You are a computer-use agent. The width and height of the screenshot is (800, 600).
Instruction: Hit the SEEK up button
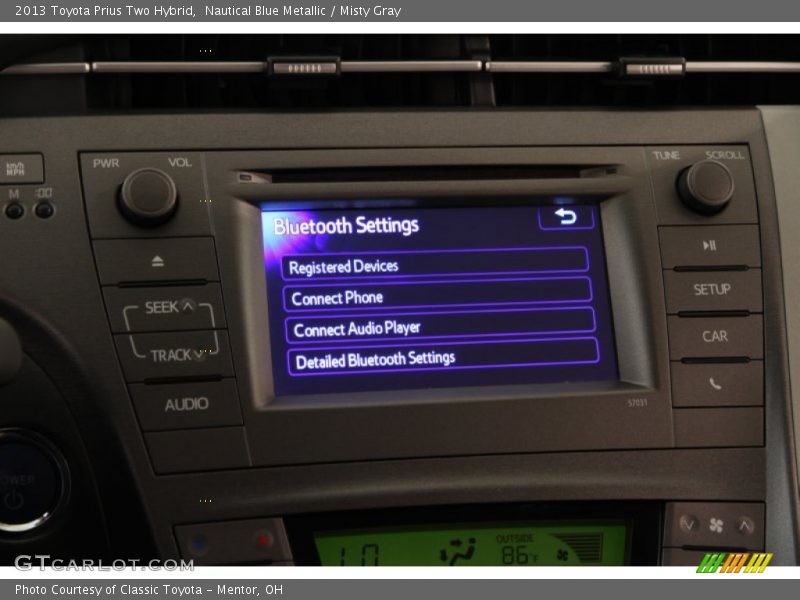(168, 307)
